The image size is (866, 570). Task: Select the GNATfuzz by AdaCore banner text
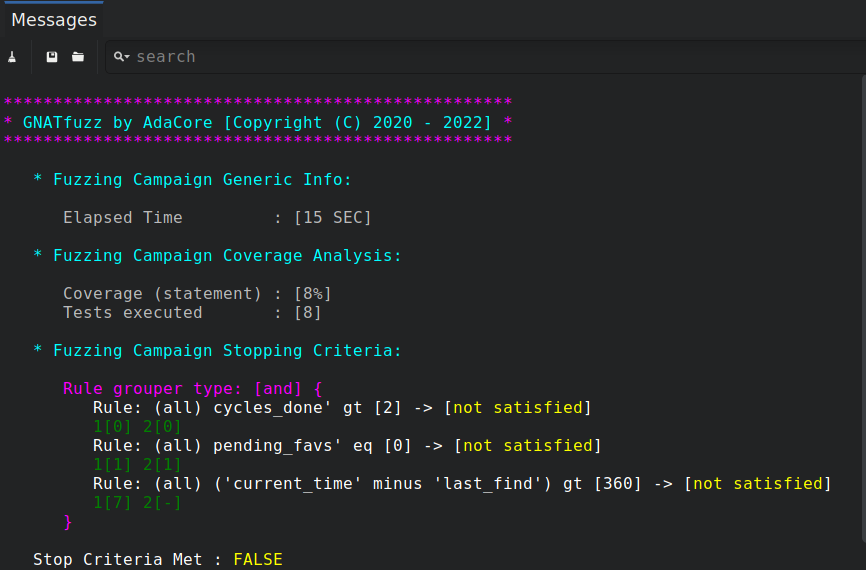tap(257, 123)
